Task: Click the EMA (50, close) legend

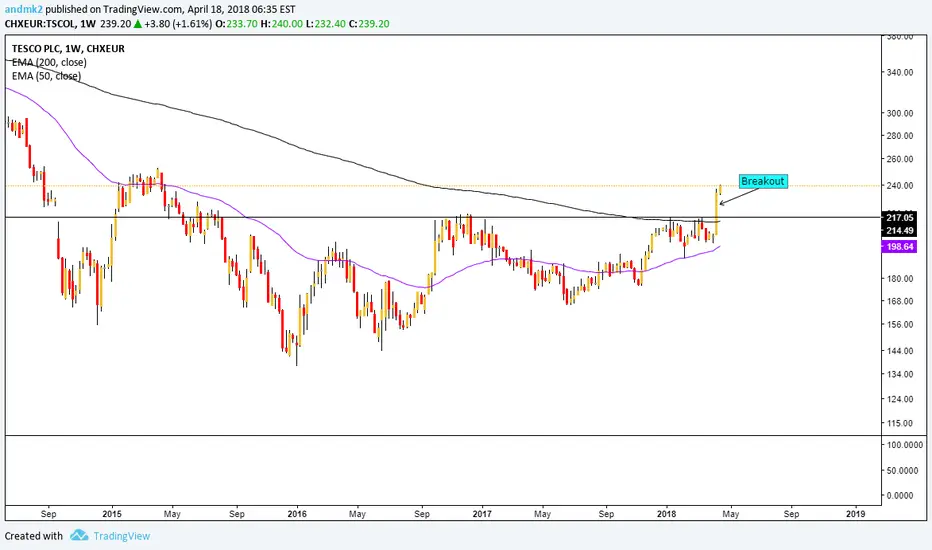Action: [x=46, y=76]
